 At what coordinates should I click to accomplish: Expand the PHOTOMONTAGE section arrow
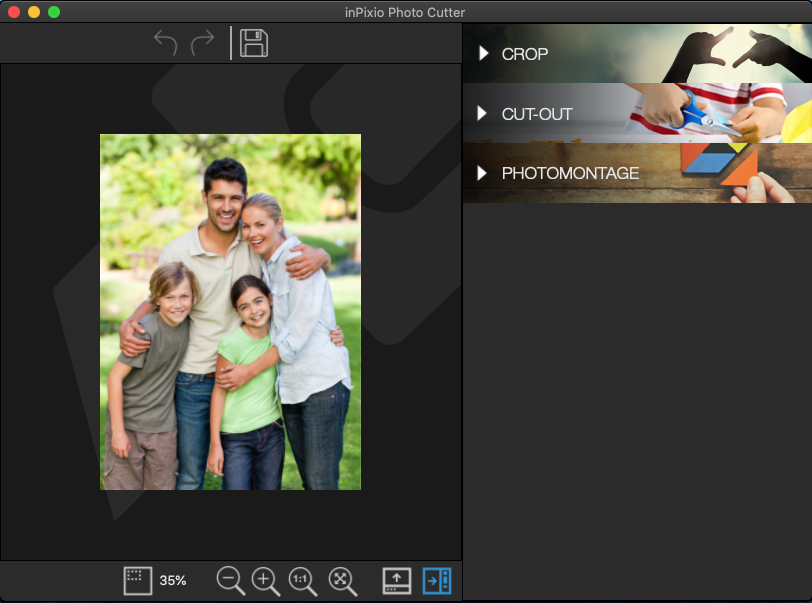click(481, 172)
